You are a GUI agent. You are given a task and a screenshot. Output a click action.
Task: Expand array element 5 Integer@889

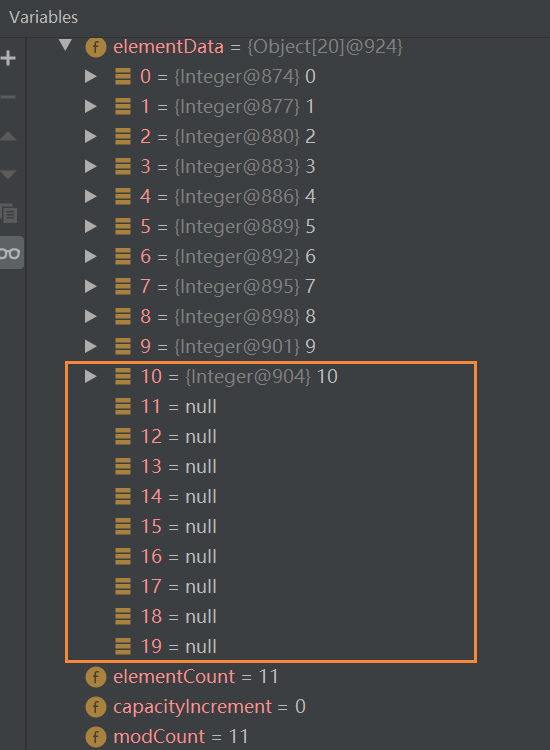91,226
